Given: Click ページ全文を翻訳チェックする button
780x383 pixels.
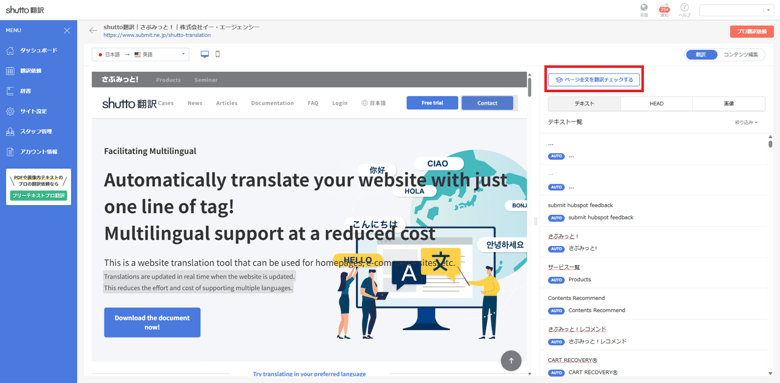Looking at the screenshot, I should (594, 80).
